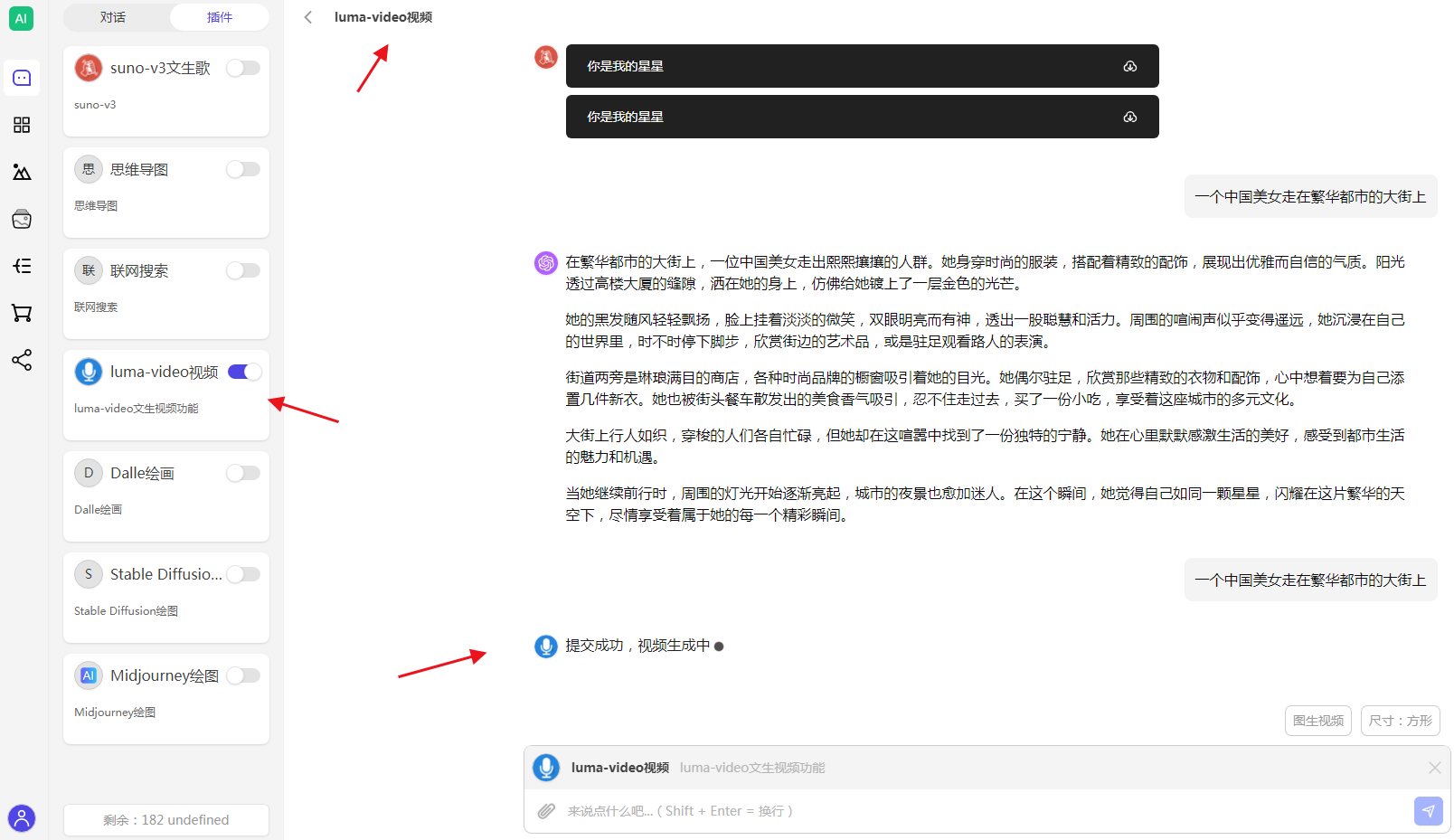Click the send message button
1454x840 pixels.
tap(1429, 811)
